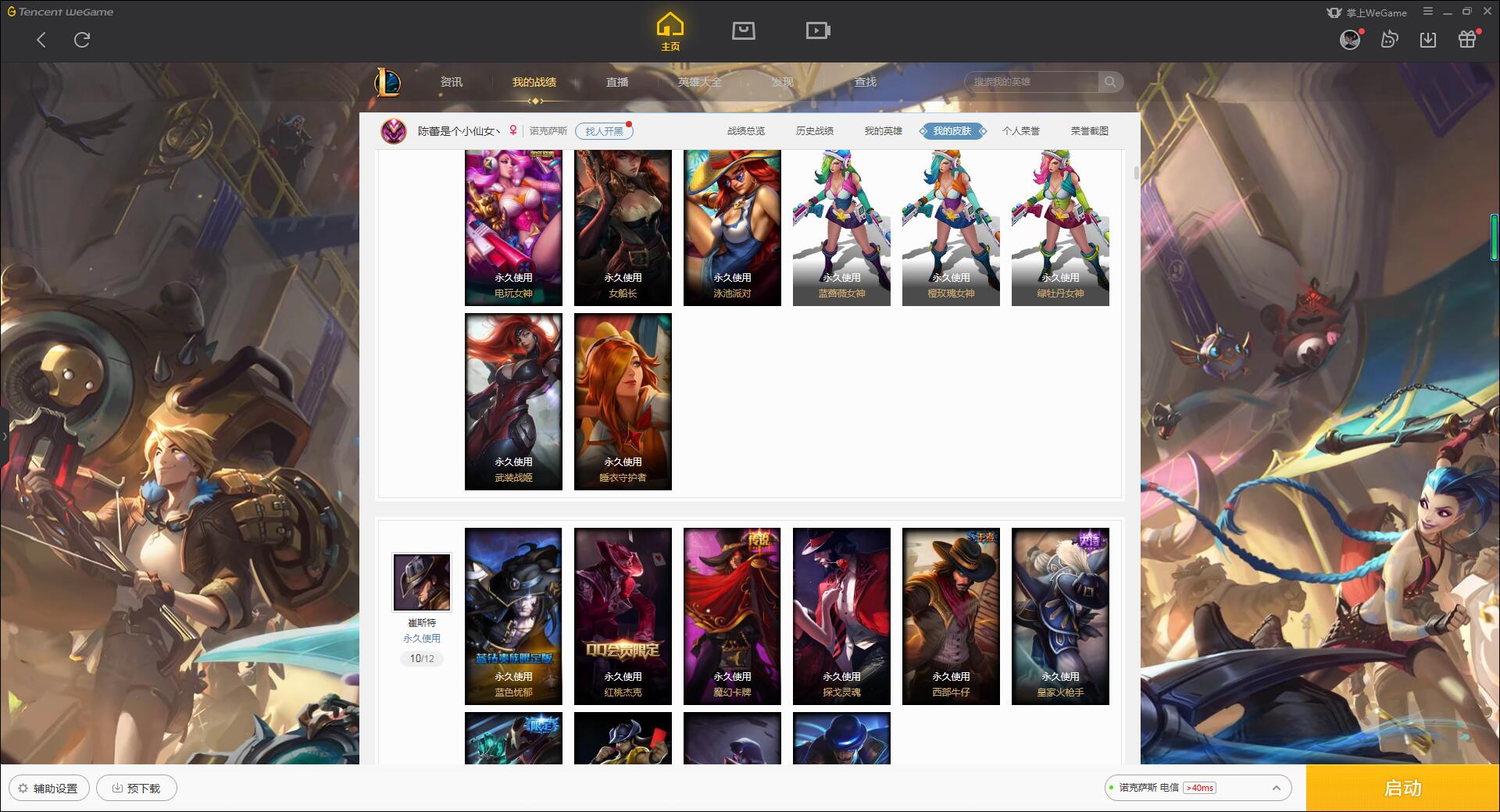
Task: Open the 泳池派对 skin thumbnail
Action: click(x=732, y=227)
